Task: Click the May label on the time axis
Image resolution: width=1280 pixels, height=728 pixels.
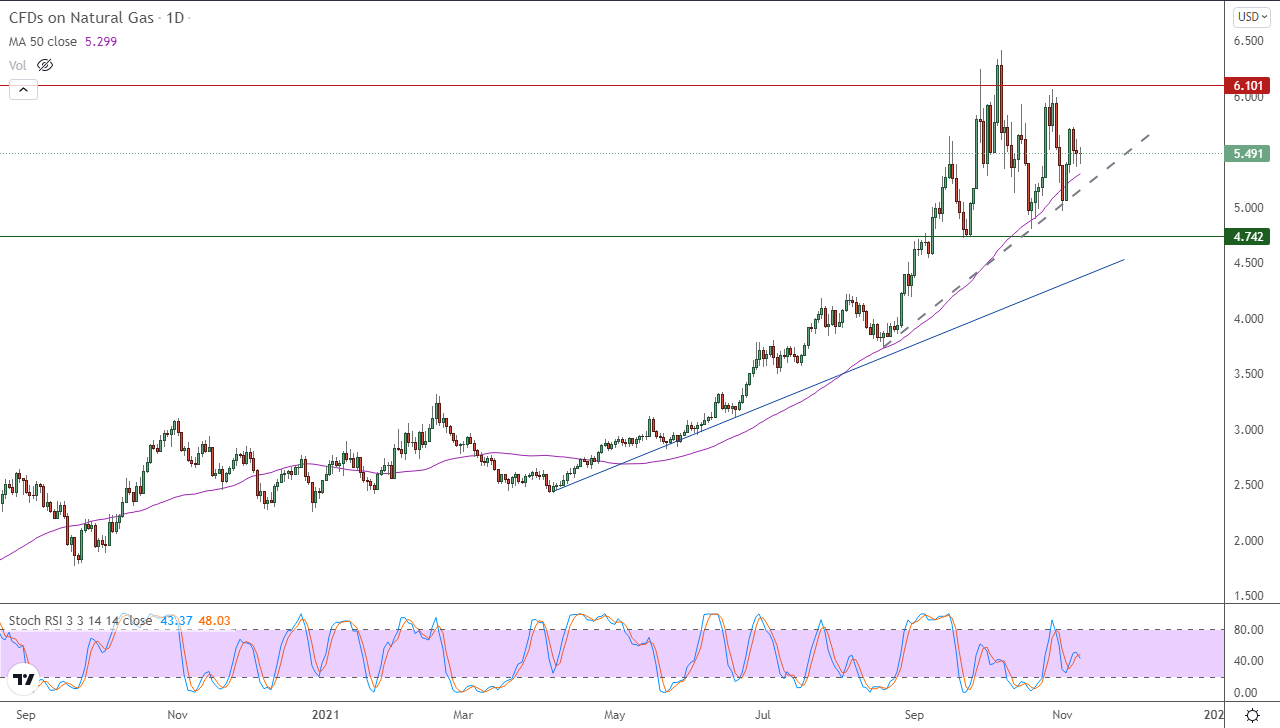Action: pyautogui.click(x=615, y=715)
